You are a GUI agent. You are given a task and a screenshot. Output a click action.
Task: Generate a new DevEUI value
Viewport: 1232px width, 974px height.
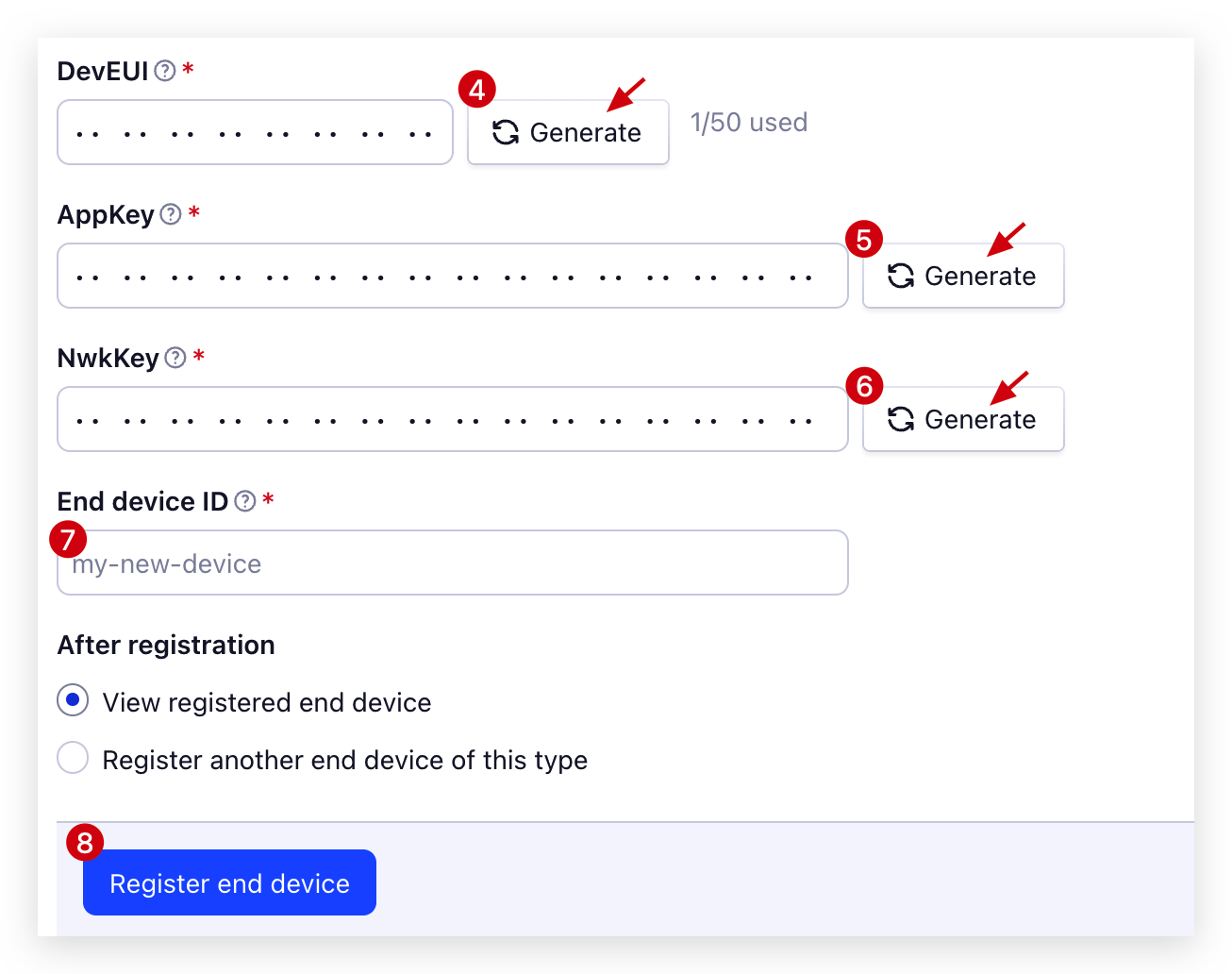coord(568,132)
